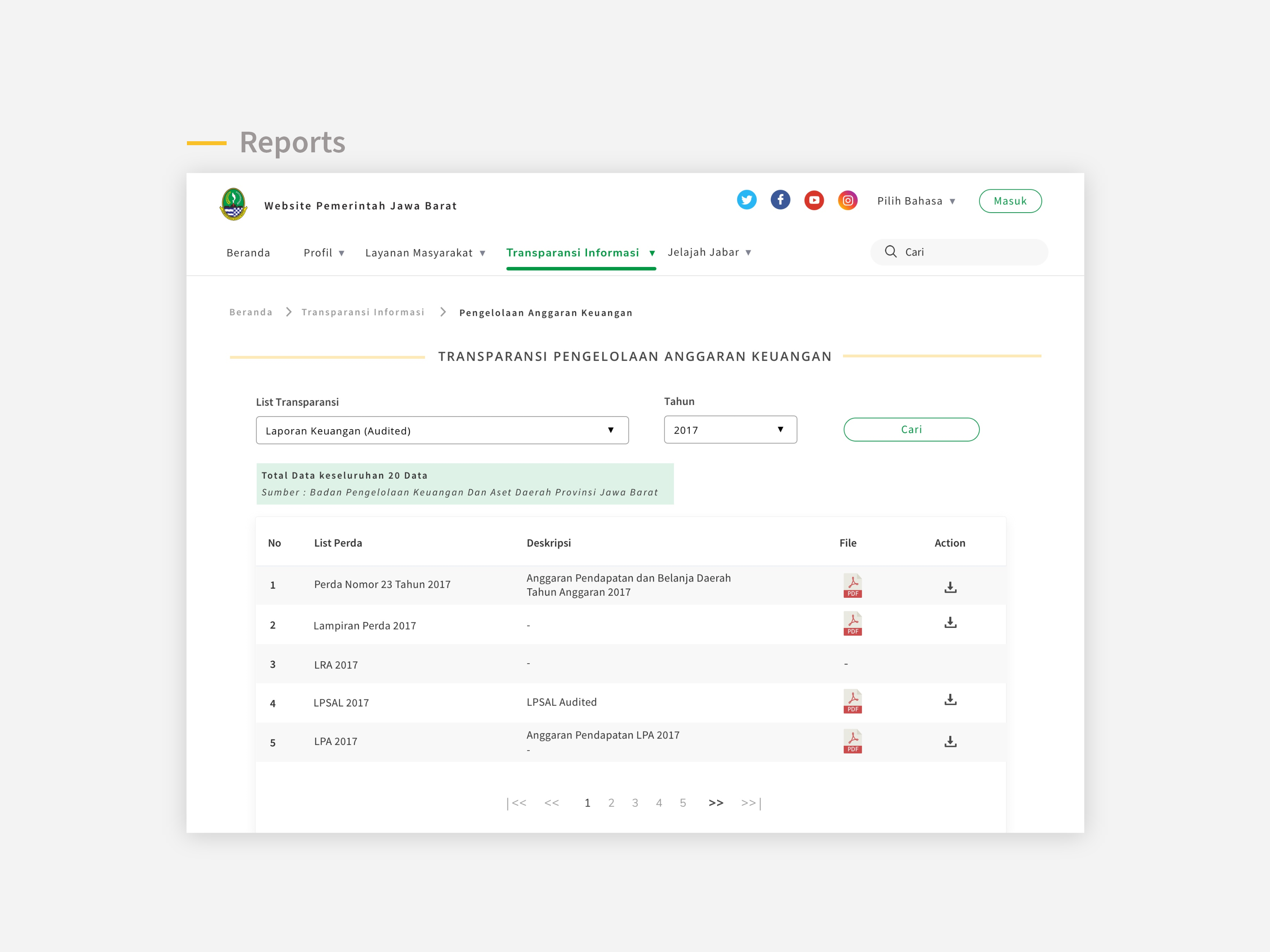Select the LRA 2017 cell
This screenshot has height=952, width=1270.
pos(335,665)
